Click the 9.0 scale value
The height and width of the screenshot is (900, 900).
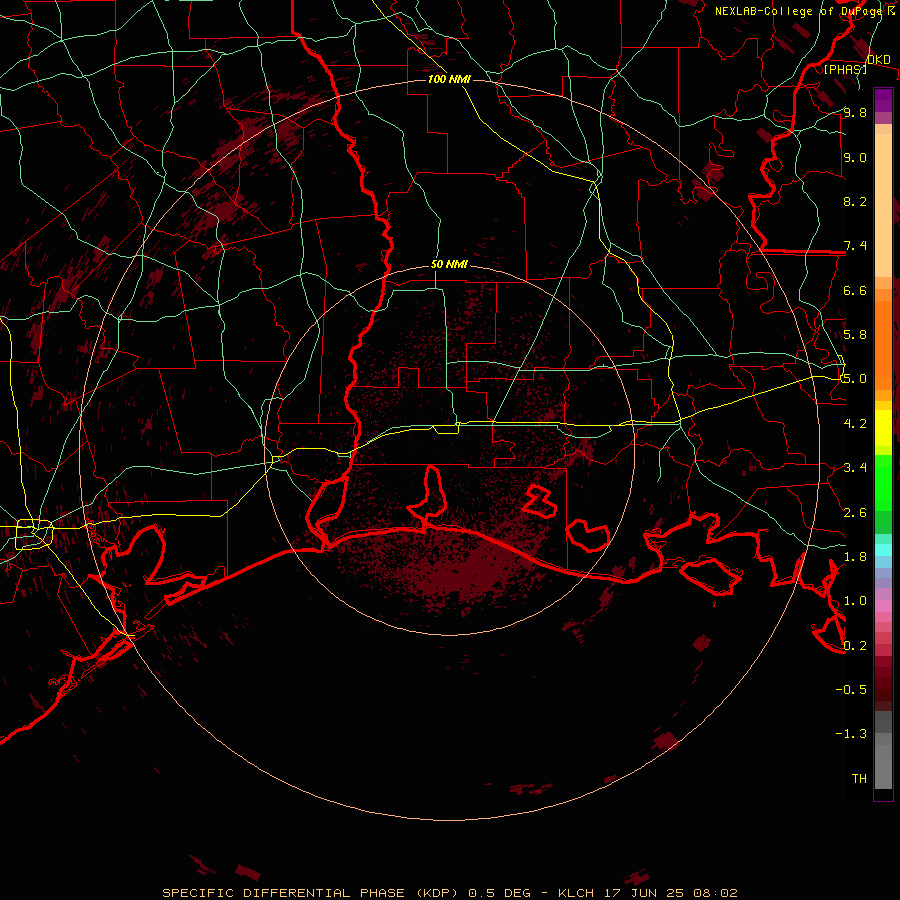pyautogui.click(x=855, y=158)
